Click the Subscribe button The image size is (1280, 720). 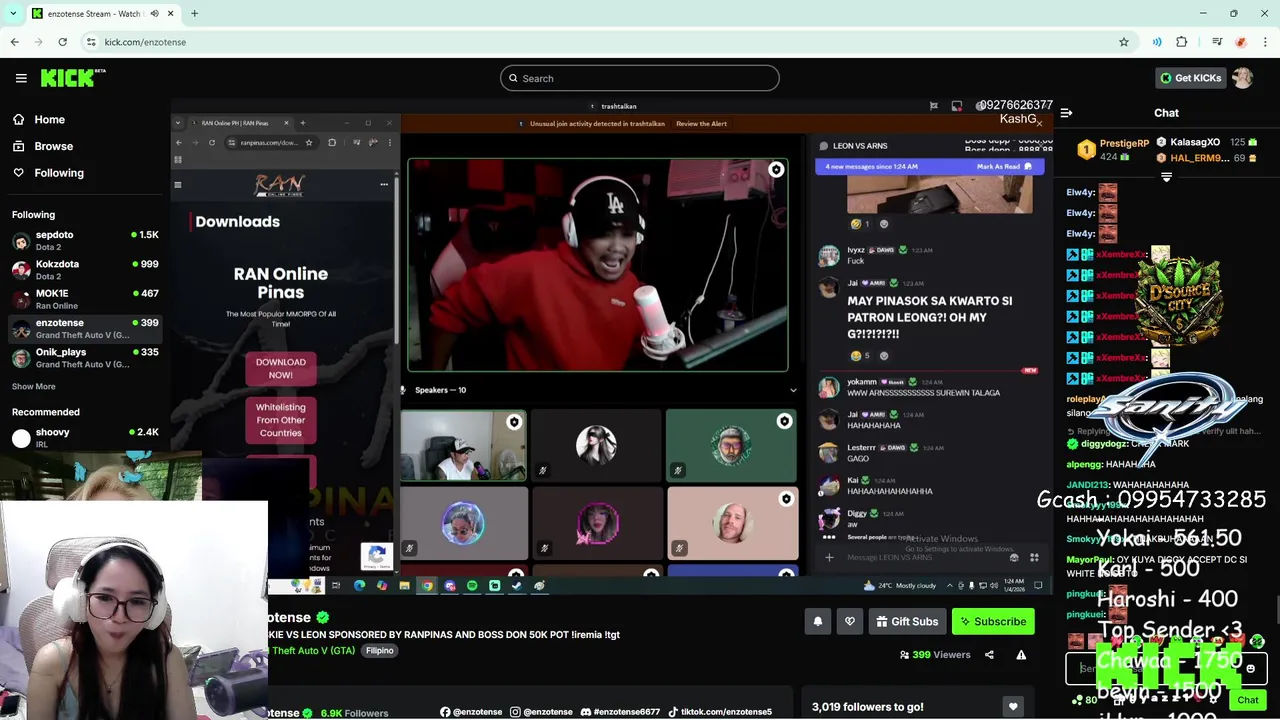[993, 622]
